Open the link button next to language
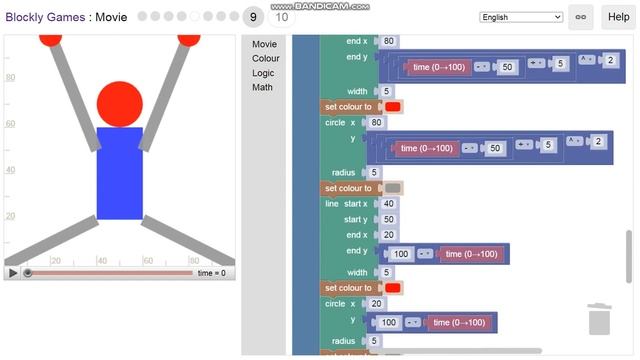The height and width of the screenshot is (360, 640). [580, 17]
